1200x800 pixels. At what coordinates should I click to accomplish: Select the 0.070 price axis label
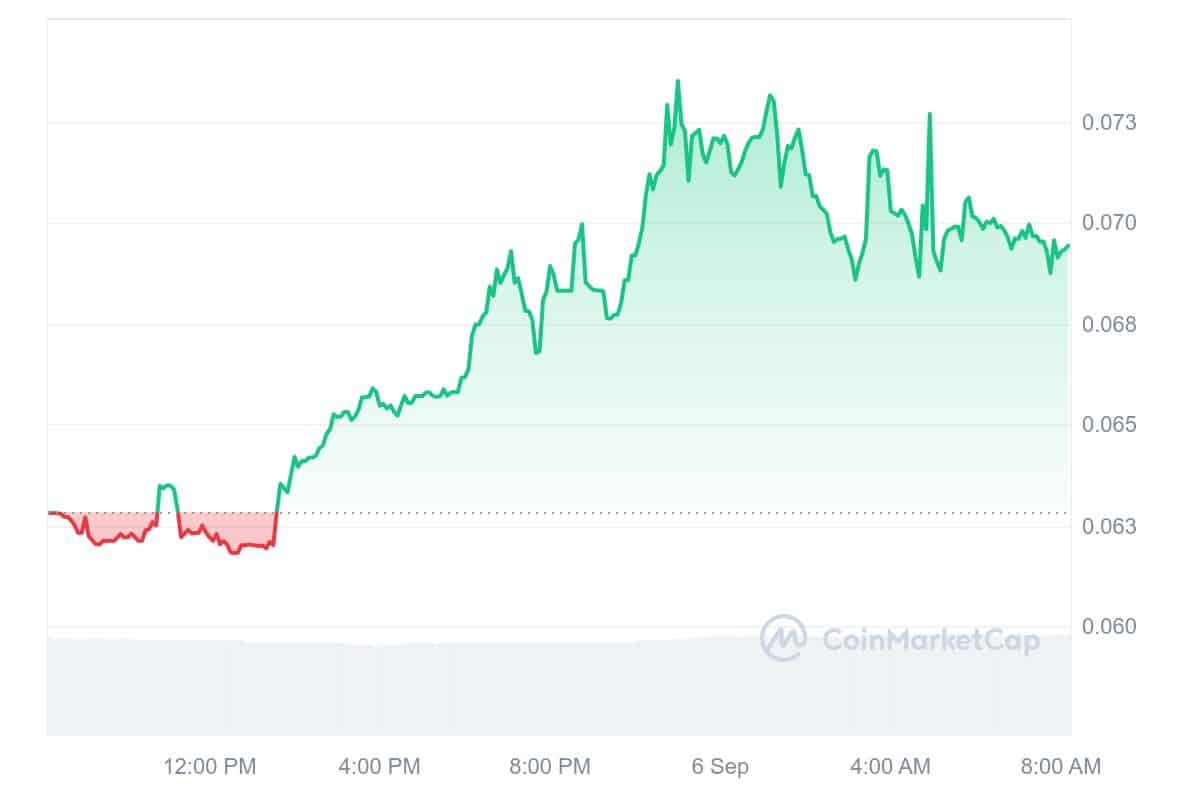[x=1109, y=222]
